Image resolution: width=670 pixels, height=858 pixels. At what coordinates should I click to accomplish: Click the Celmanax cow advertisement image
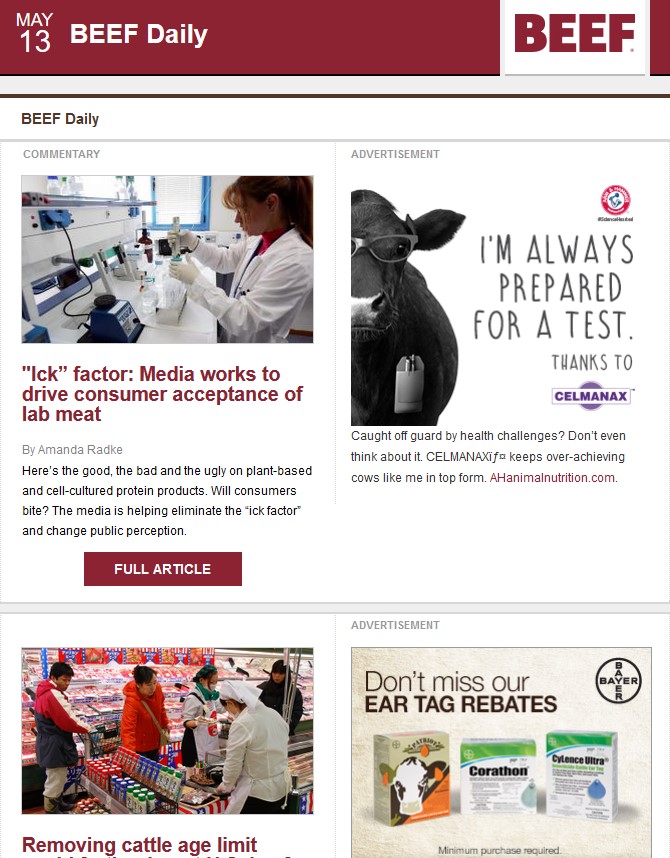point(492,307)
